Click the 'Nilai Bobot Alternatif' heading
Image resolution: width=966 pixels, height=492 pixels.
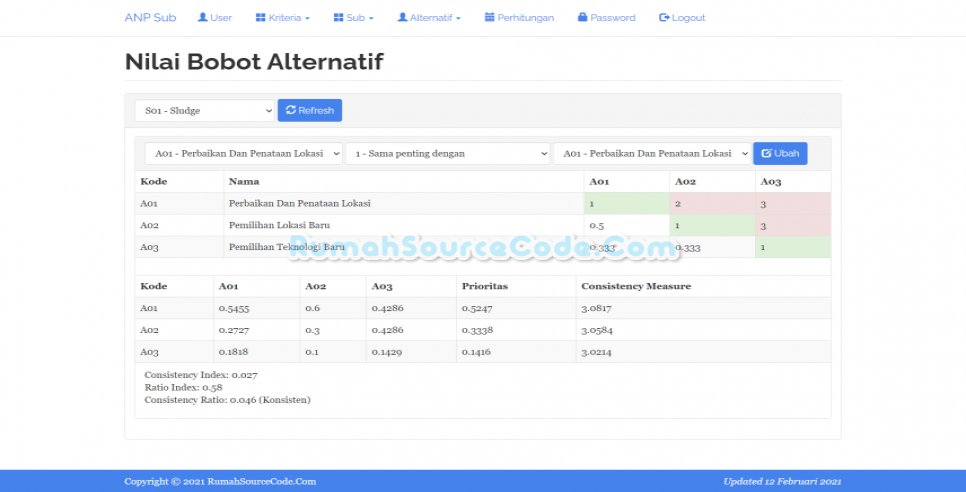[254, 62]
